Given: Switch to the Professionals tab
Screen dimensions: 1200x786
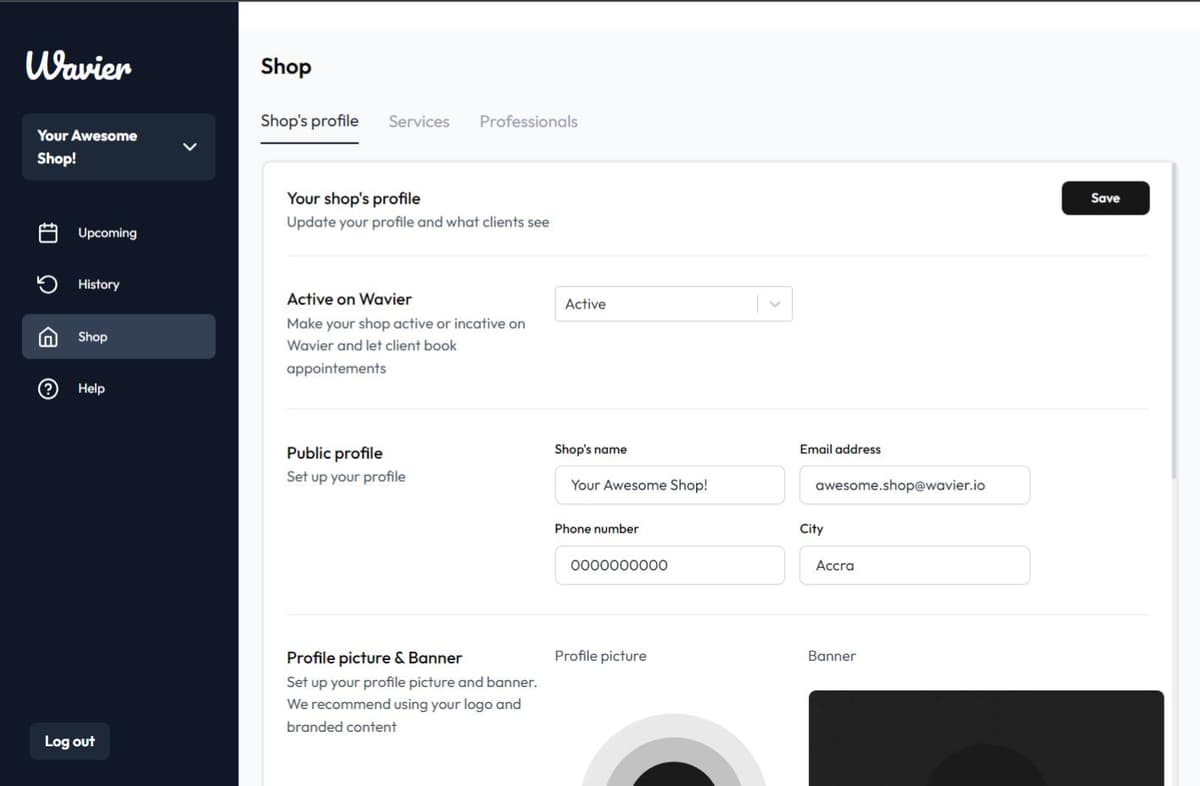Looking at the screenshot, I should click(x=528, y=121).
